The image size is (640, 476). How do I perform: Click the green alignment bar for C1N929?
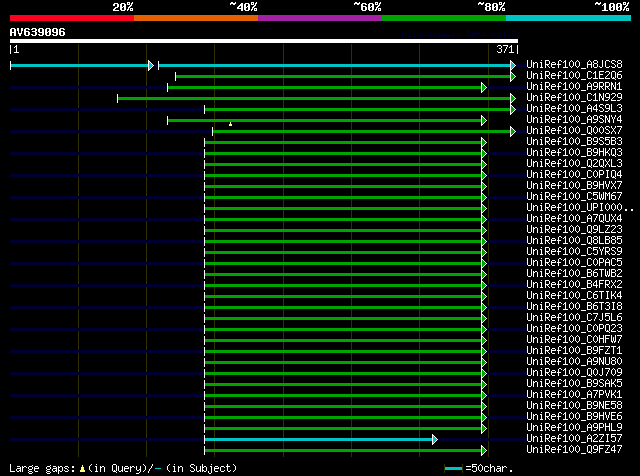[x=314, y=98]
